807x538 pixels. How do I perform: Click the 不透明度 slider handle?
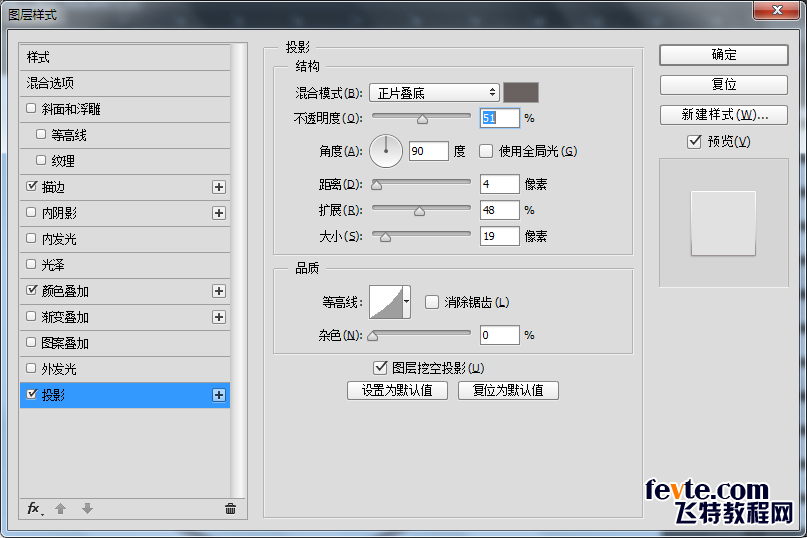[422, 119]
